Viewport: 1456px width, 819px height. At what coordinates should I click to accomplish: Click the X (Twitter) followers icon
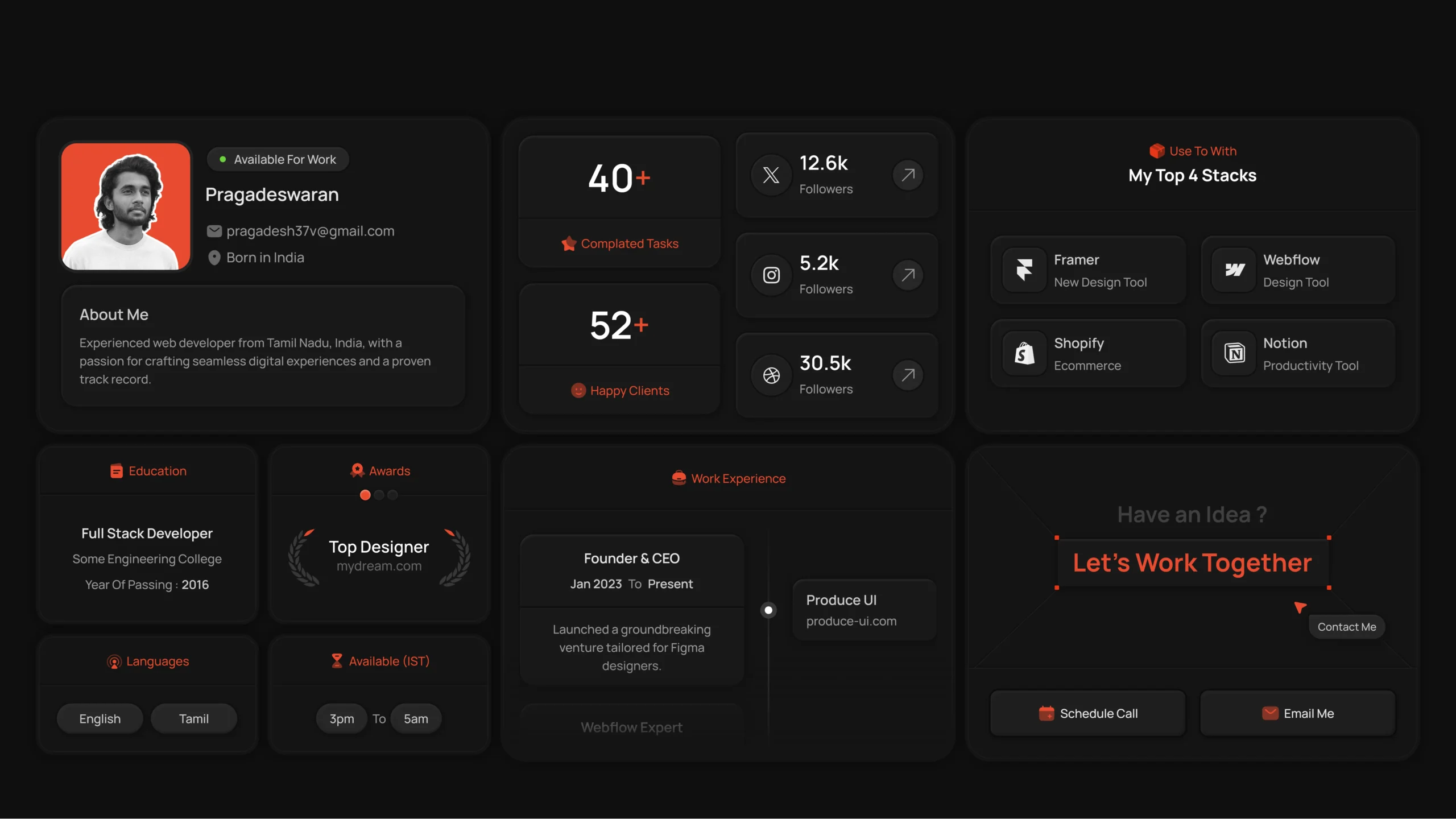(x=770, y=174)
